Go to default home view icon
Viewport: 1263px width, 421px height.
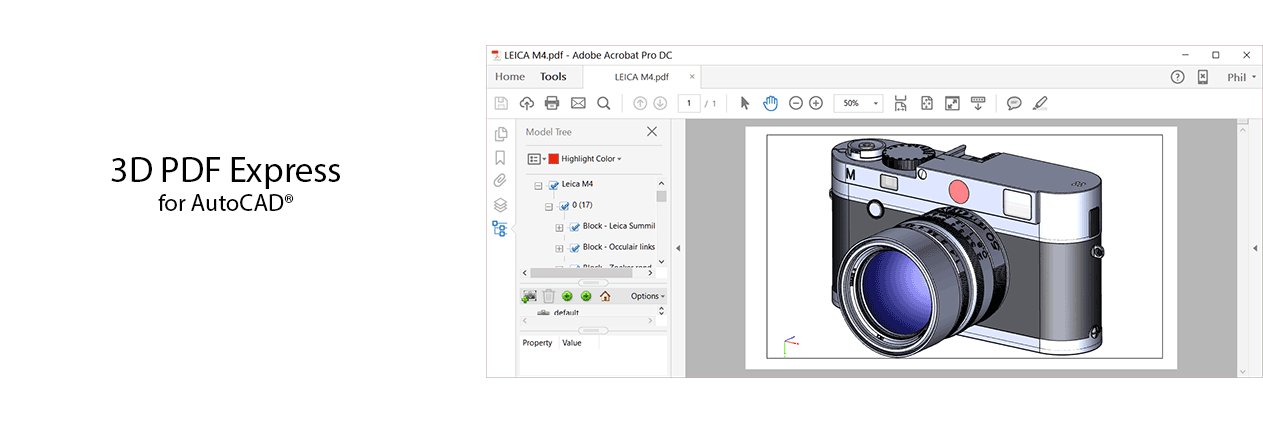click(605, 296)
